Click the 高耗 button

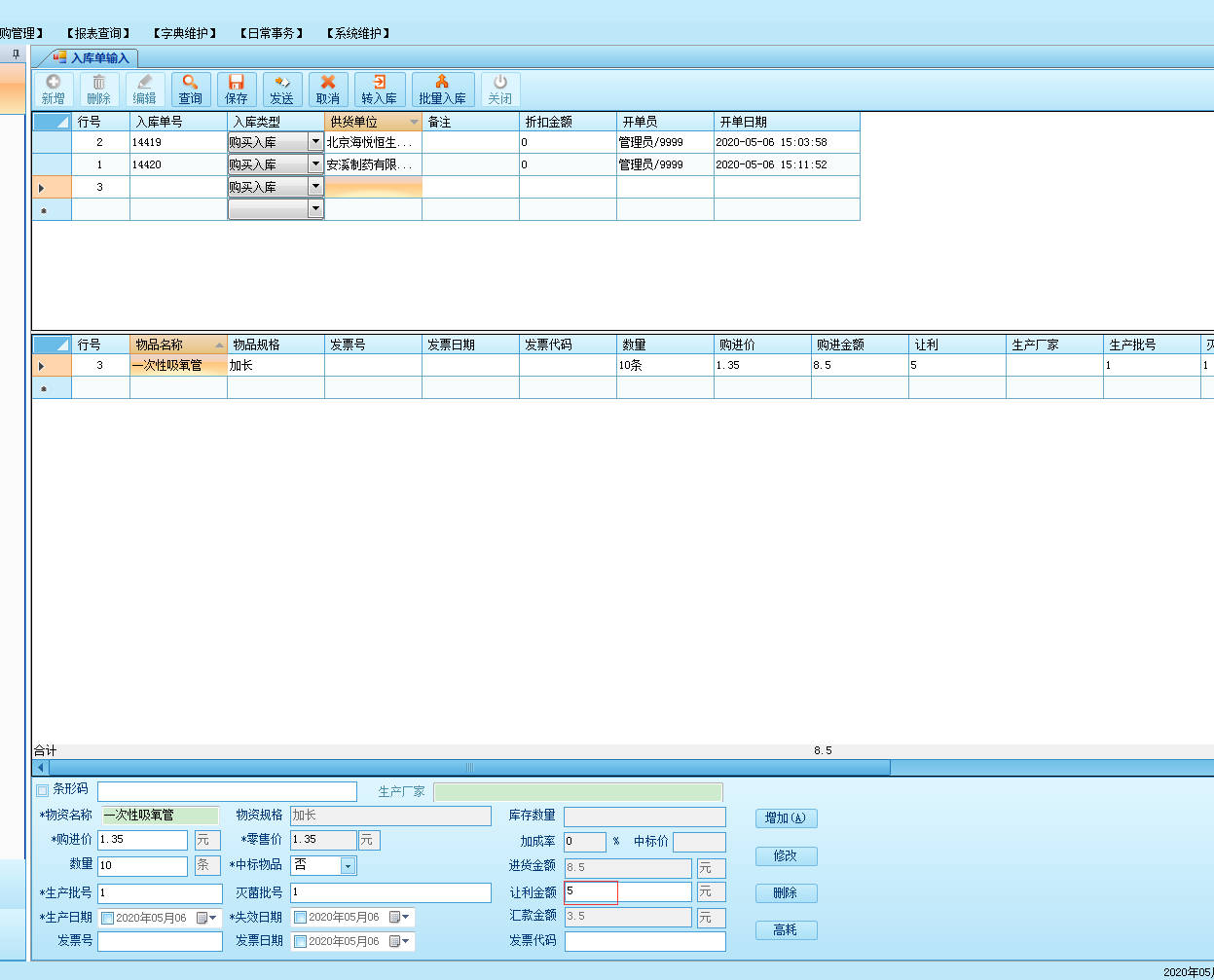(786, 930)
